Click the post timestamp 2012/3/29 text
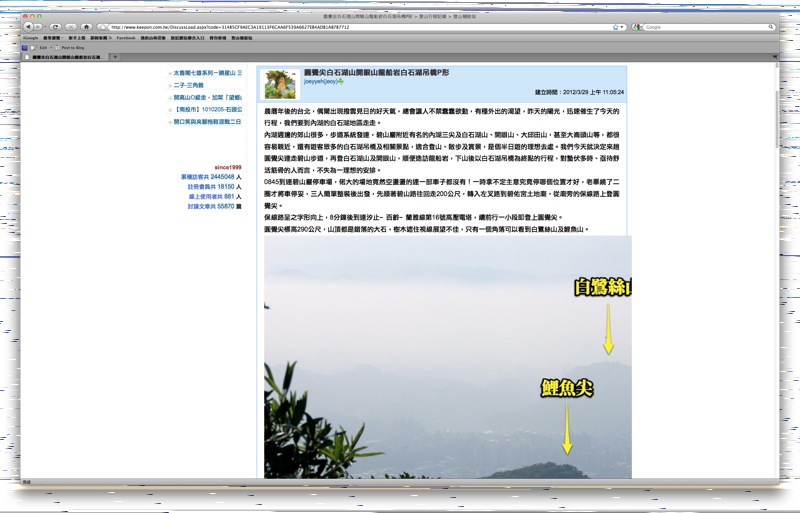Viewport: 800px width, 513px height. (x=580, y=92)
